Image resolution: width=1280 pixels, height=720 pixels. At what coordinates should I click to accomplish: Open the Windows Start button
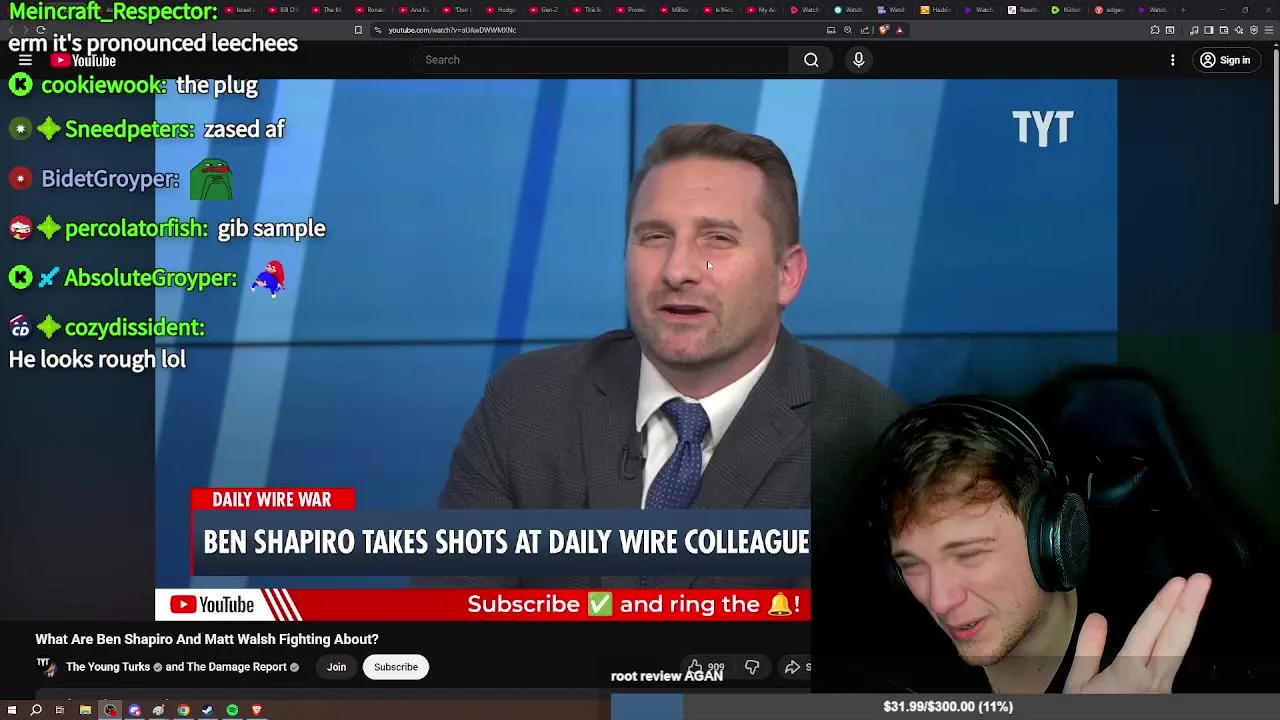click(12, 710)
